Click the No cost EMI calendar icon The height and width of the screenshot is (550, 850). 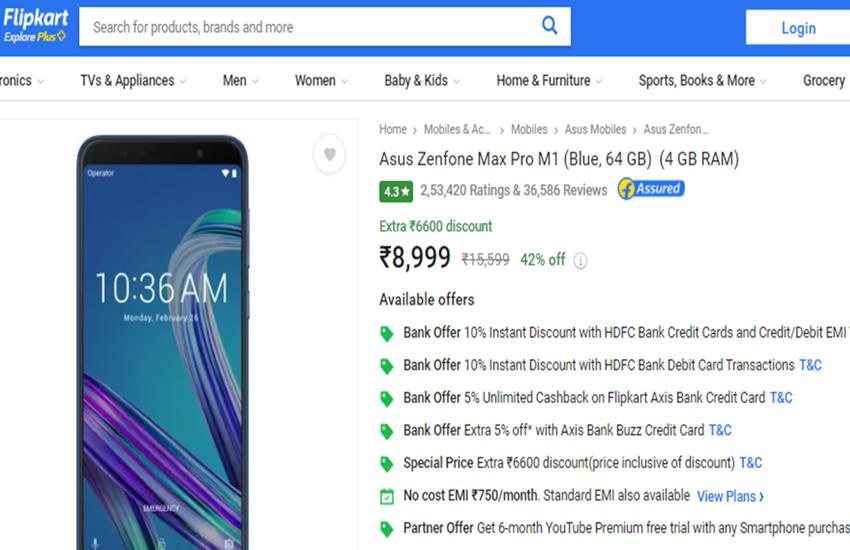click(x=387, y=496)
